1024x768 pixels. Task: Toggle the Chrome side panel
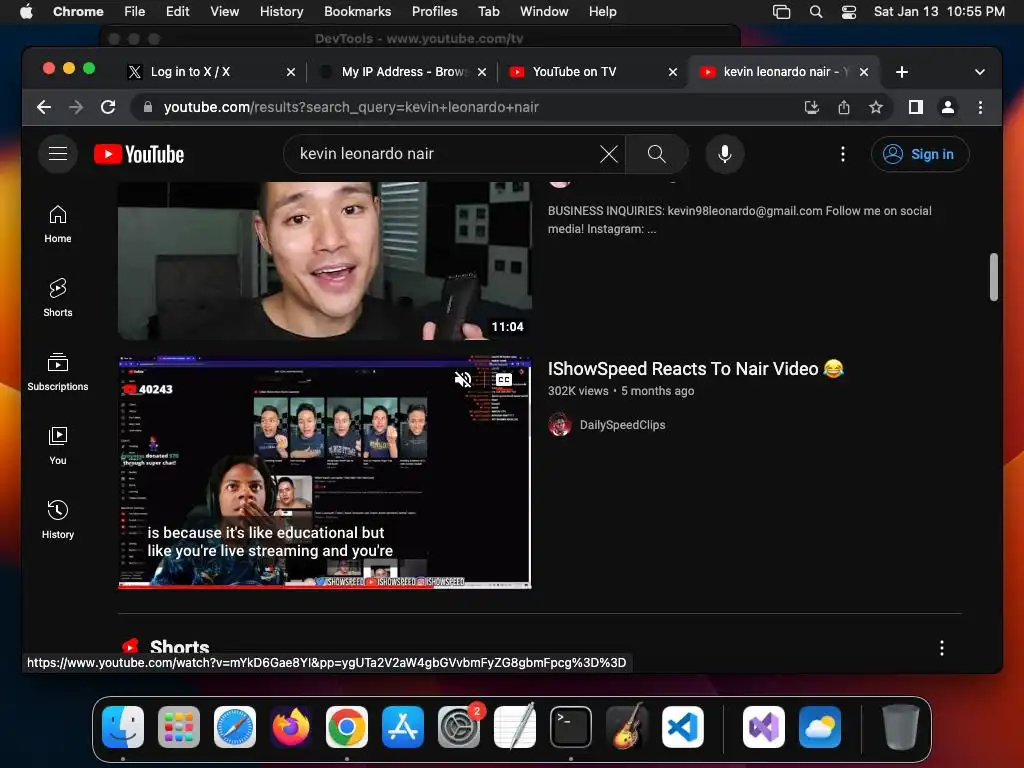(916, 107)
